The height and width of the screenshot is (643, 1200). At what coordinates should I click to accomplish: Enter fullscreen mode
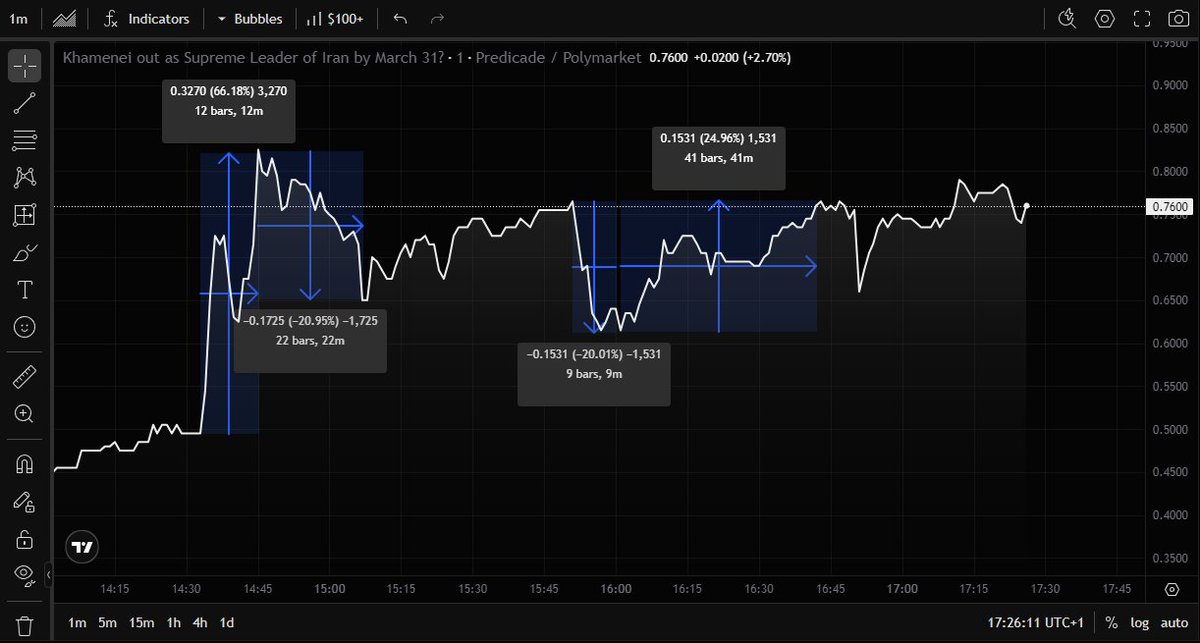click(x=1141, y=18)
